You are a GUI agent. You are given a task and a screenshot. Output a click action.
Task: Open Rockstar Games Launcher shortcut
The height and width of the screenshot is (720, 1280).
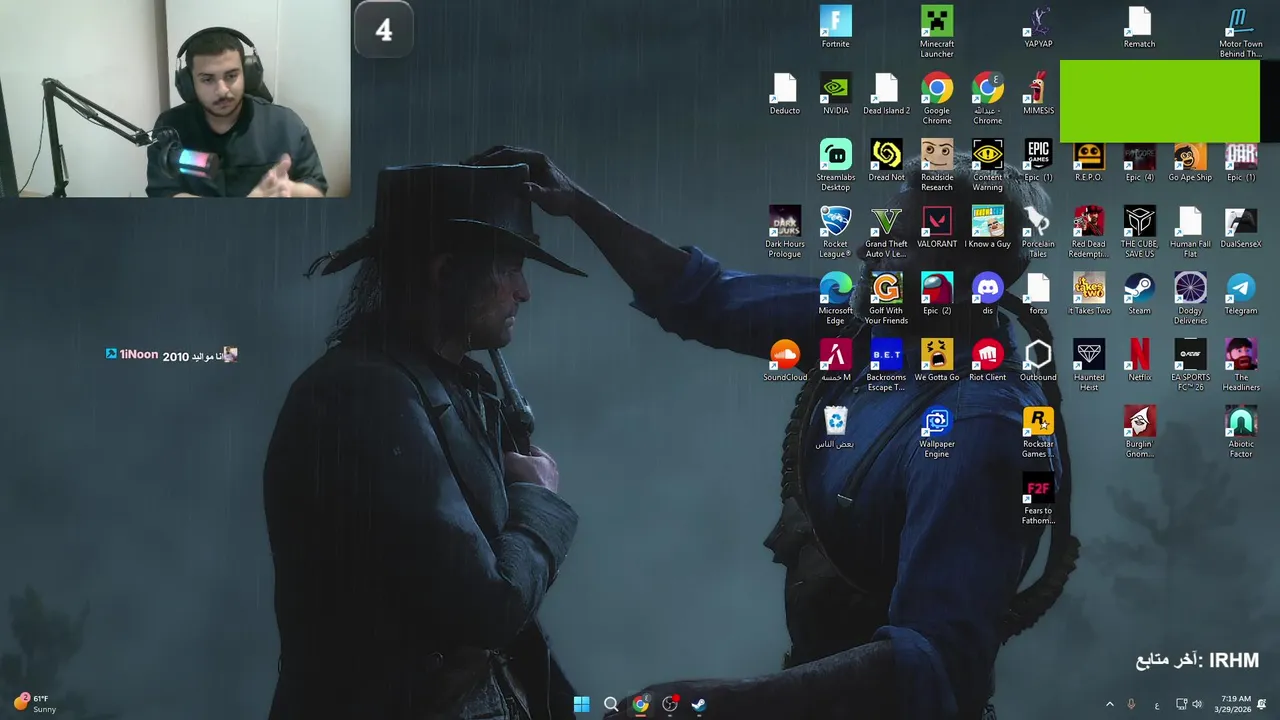point(1038,433)
